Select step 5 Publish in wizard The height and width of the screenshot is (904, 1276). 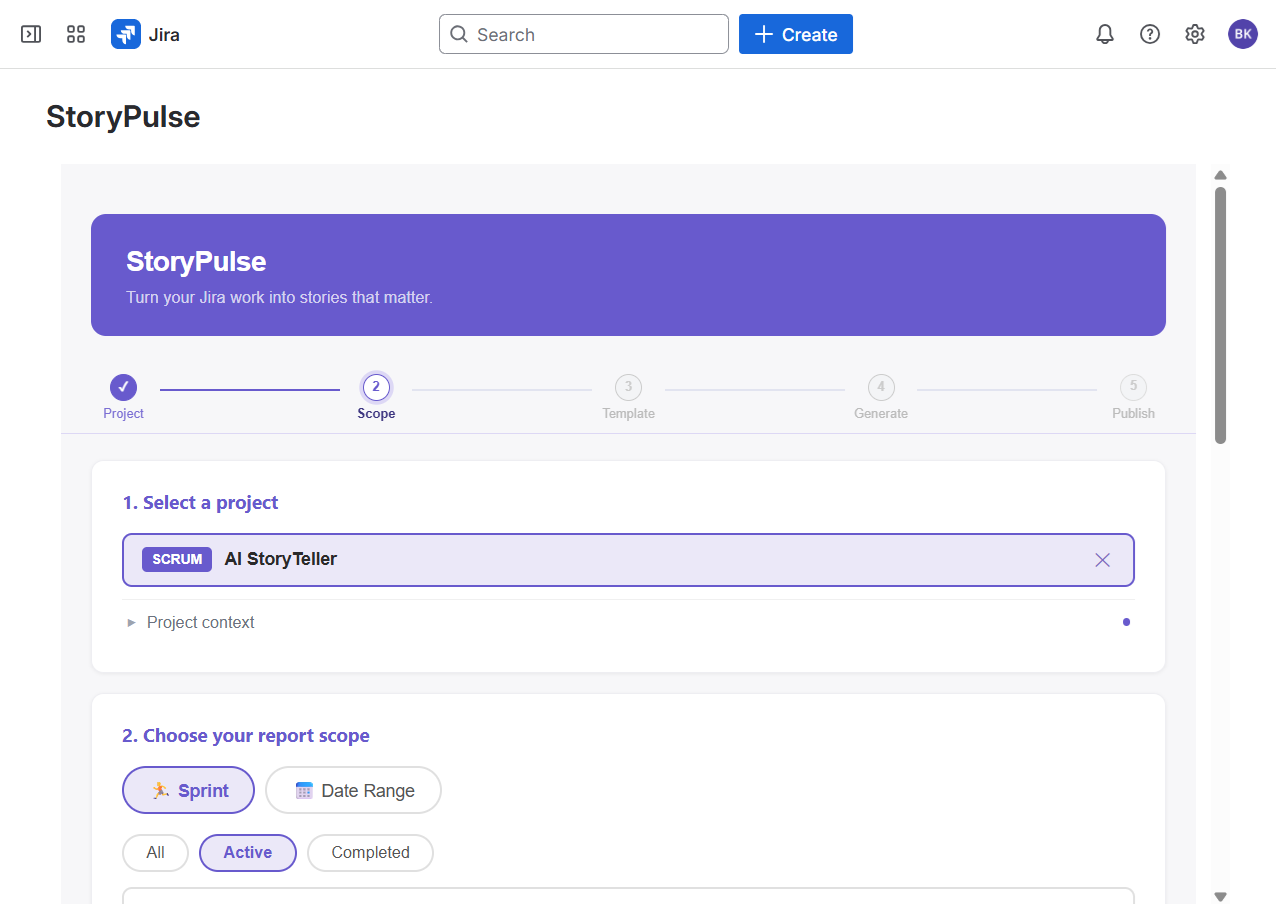pos(1133,387)
